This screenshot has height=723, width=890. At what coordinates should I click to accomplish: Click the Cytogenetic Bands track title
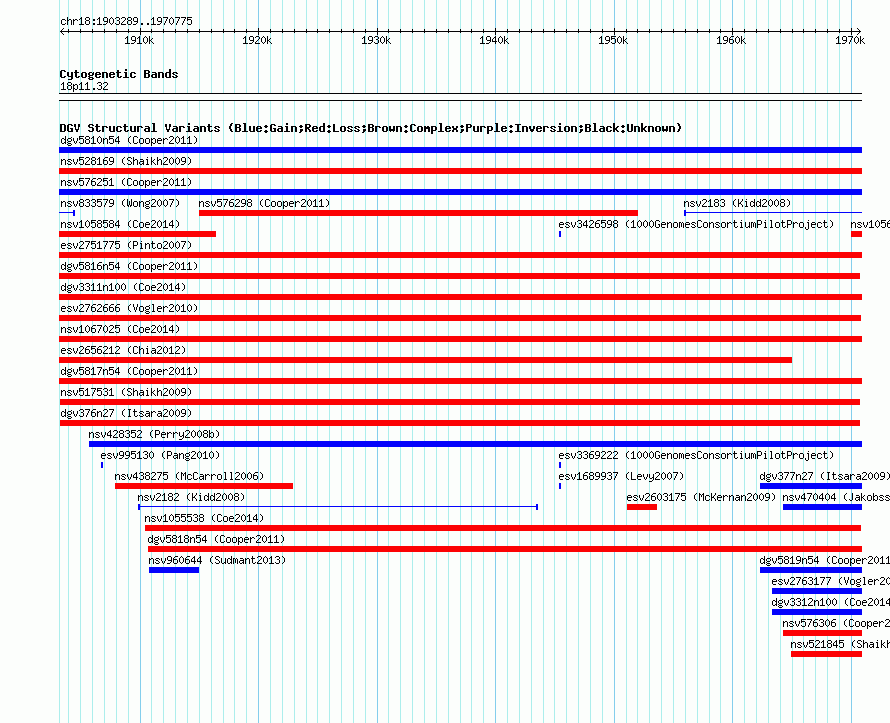click(x=119, y=74)
